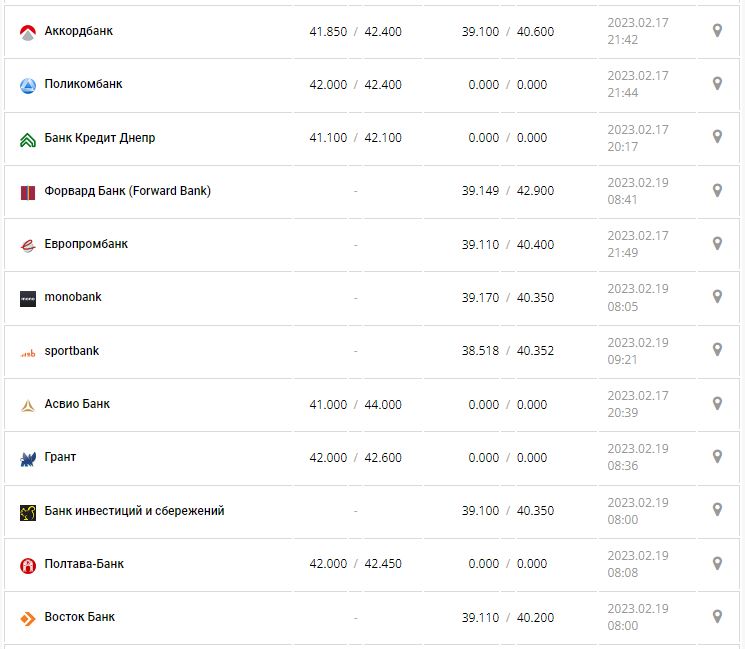Click the Асвио Банк logo
745x649 pixels.
pyautogui.click(x=28, y=405)
